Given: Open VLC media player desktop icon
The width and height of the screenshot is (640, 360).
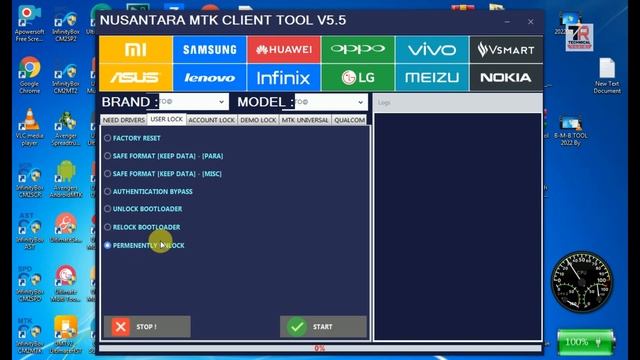Looking at the screenshot, I should coord(29,127).
